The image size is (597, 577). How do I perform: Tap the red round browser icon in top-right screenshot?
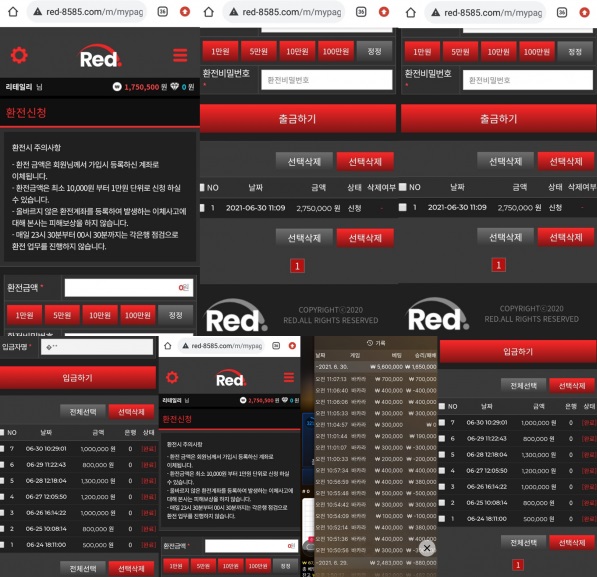tap(584, 13)
